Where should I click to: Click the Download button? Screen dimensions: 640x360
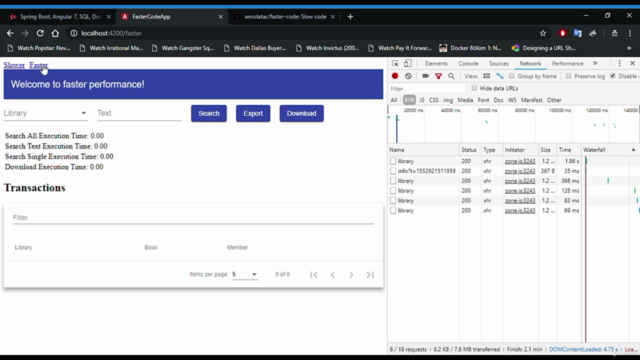click(x=301, y=113)
